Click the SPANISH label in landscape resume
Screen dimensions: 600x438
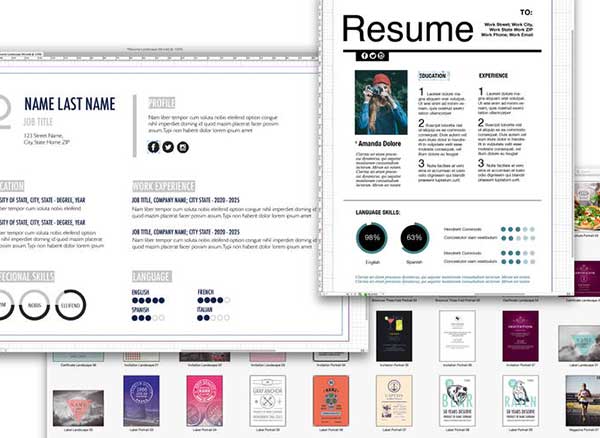[x=140, y=309]
